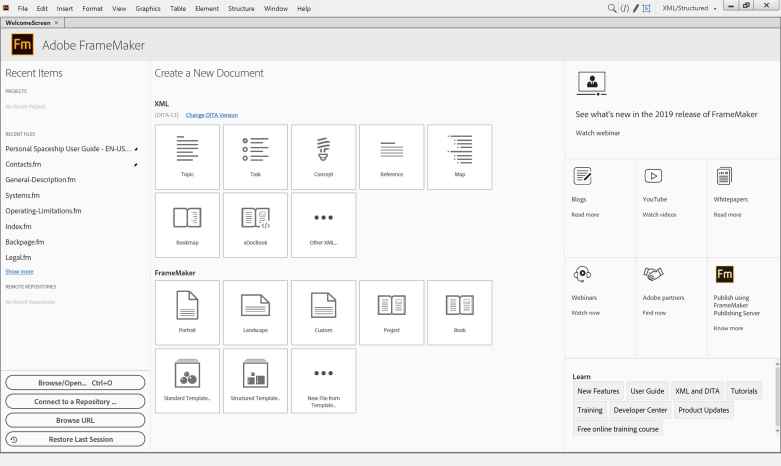The width and height of the screenshot is (781, 466).
Task: Open the Standard Templates browser
Action: [187, 380]
